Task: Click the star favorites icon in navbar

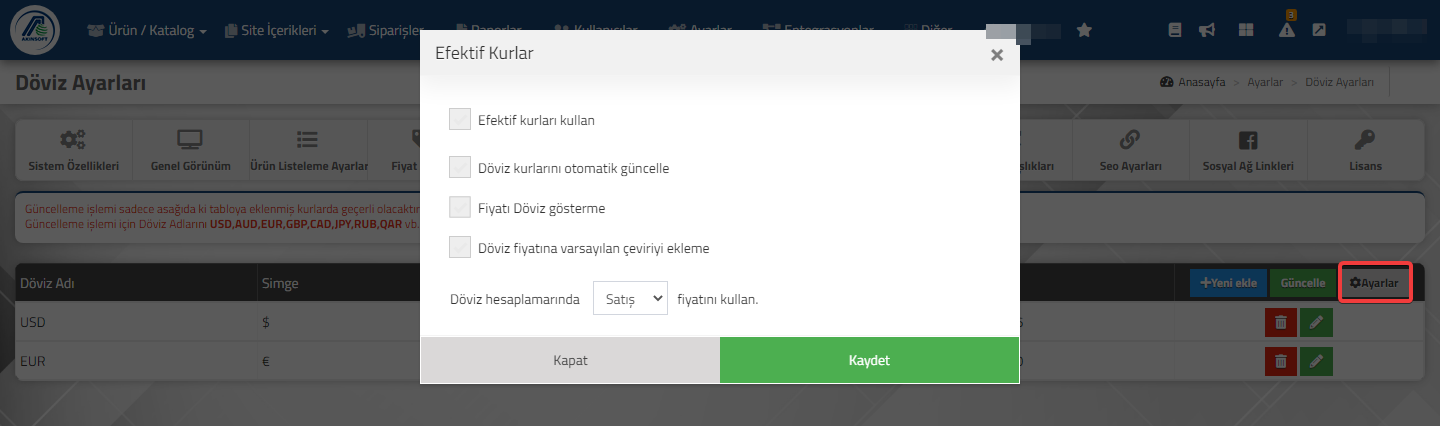Action: coord(1084,30)
